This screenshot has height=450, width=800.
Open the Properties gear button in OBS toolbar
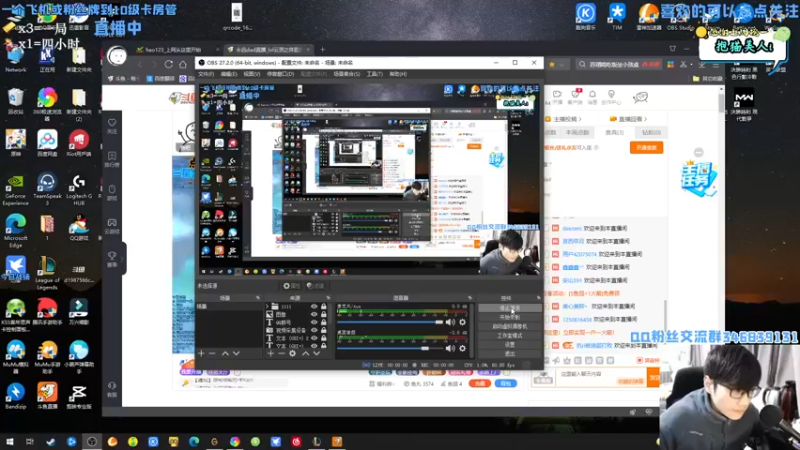click(291, 286)
